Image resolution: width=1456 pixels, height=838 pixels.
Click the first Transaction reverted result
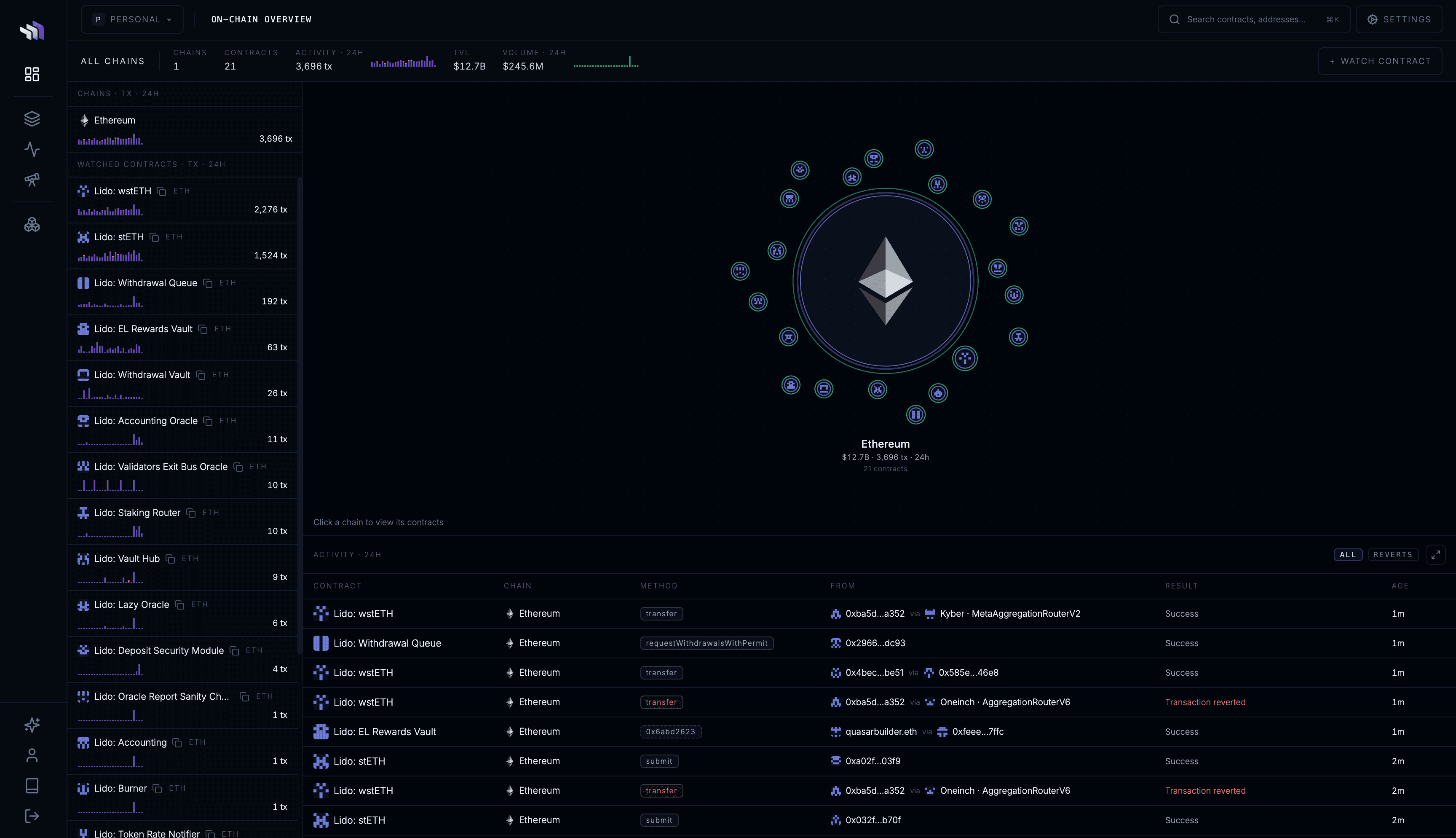pyautogui.click(x=1205, y=703)
